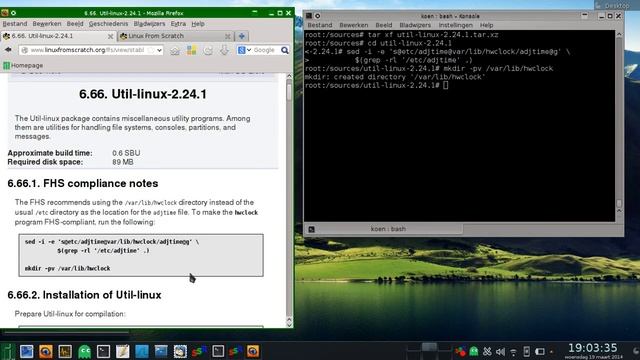Open the battery icon in system tray
This screenshot has width=640, height=360.
[x=540, y=351]
